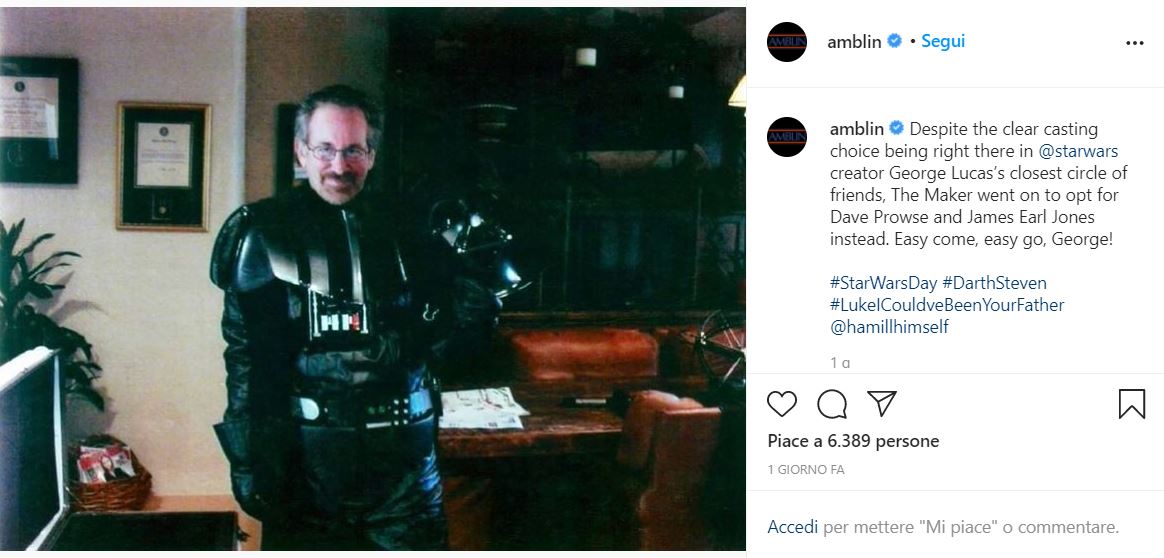The image size is (1164, 558).
Task: Like the post with the heart icon
Action: pos(782,404)
